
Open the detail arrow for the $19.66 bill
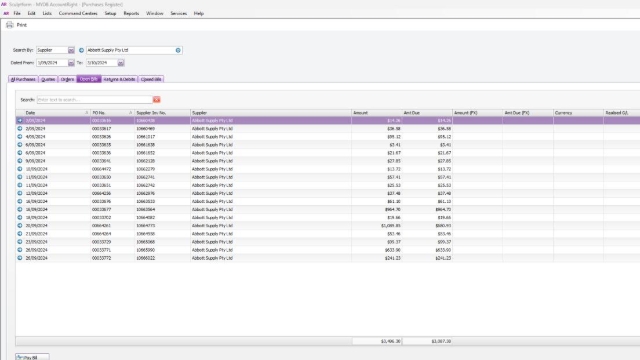click(x=20, y=218)
